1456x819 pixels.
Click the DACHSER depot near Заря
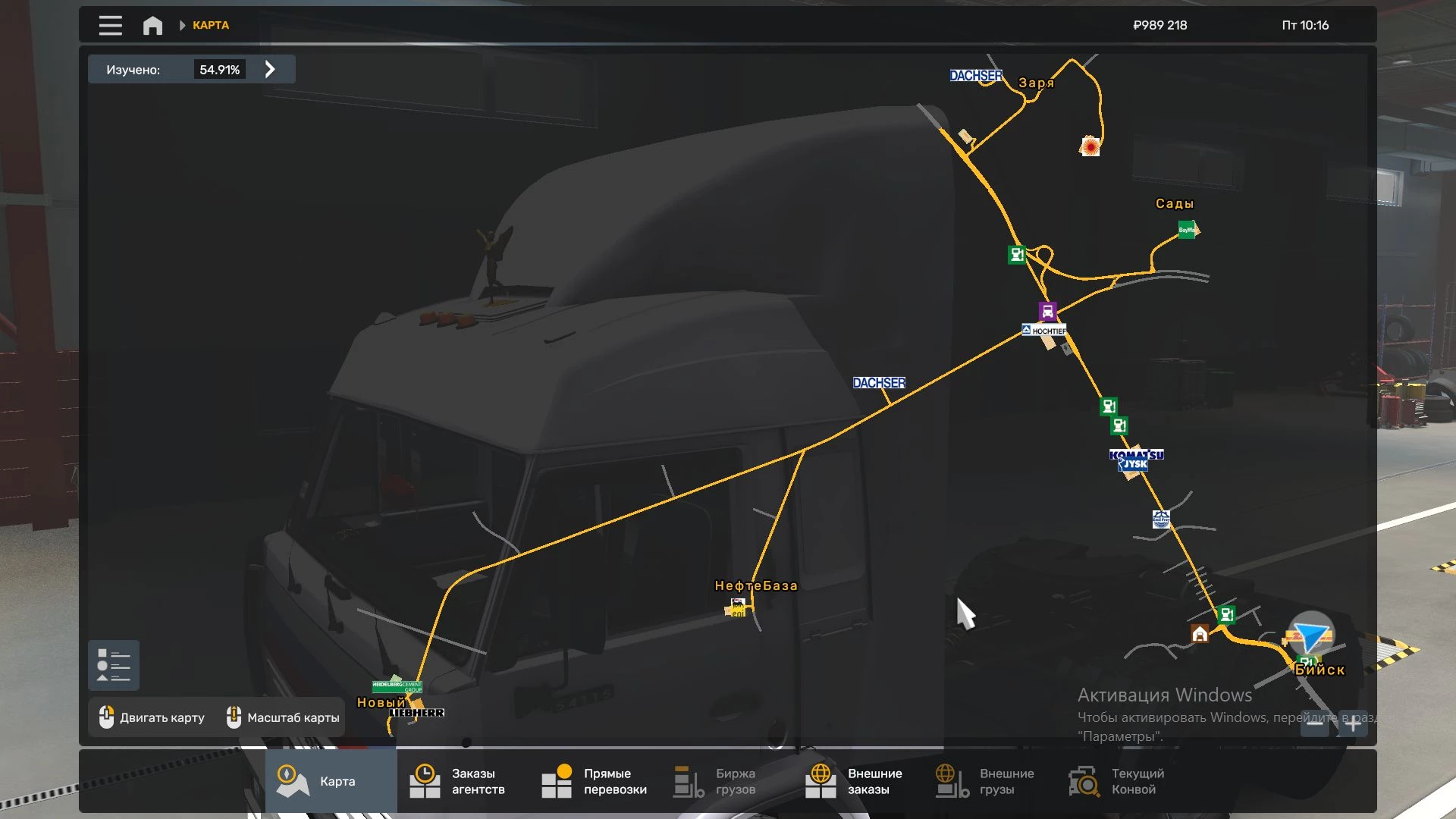(x=975, y=76)
